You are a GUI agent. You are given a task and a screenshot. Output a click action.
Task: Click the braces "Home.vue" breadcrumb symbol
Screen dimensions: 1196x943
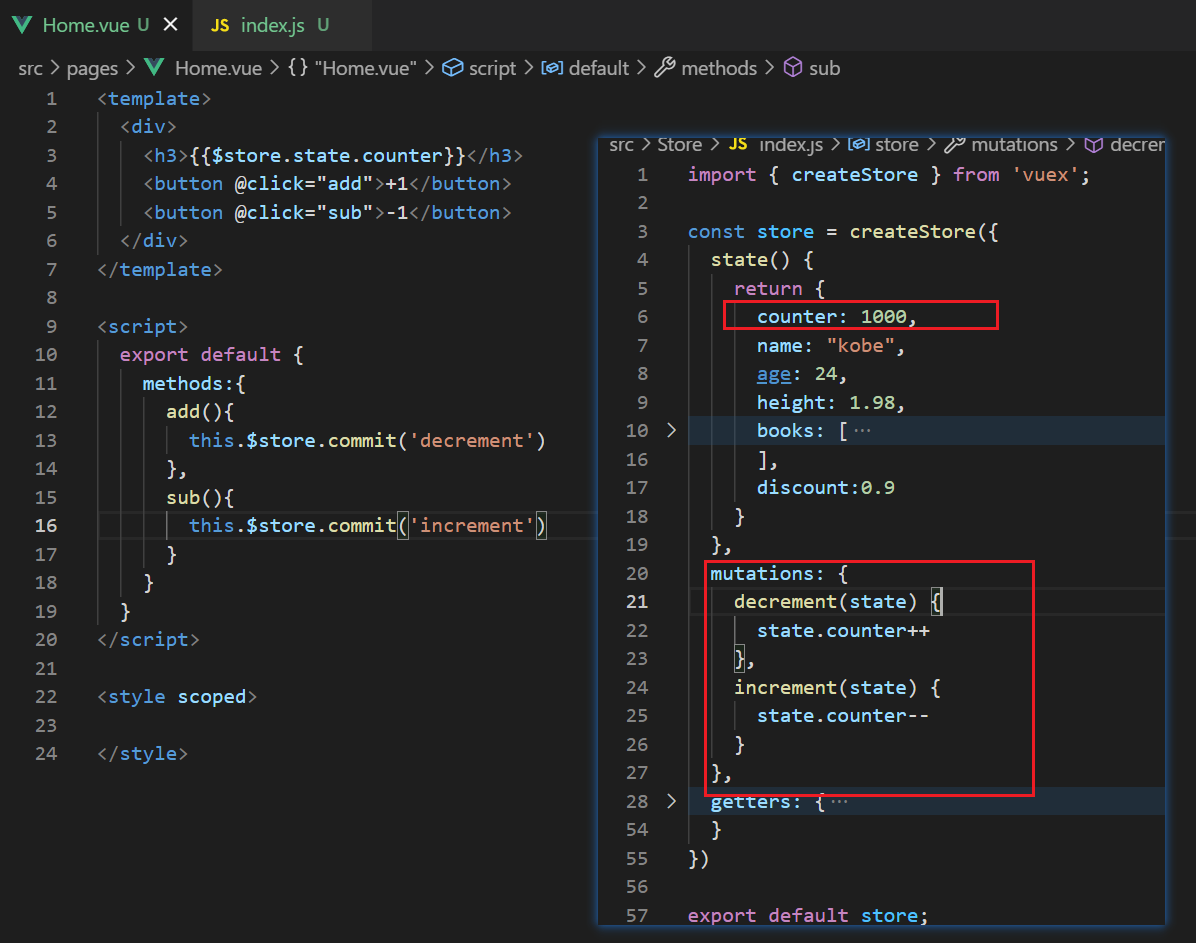click(x=352, y=69)
